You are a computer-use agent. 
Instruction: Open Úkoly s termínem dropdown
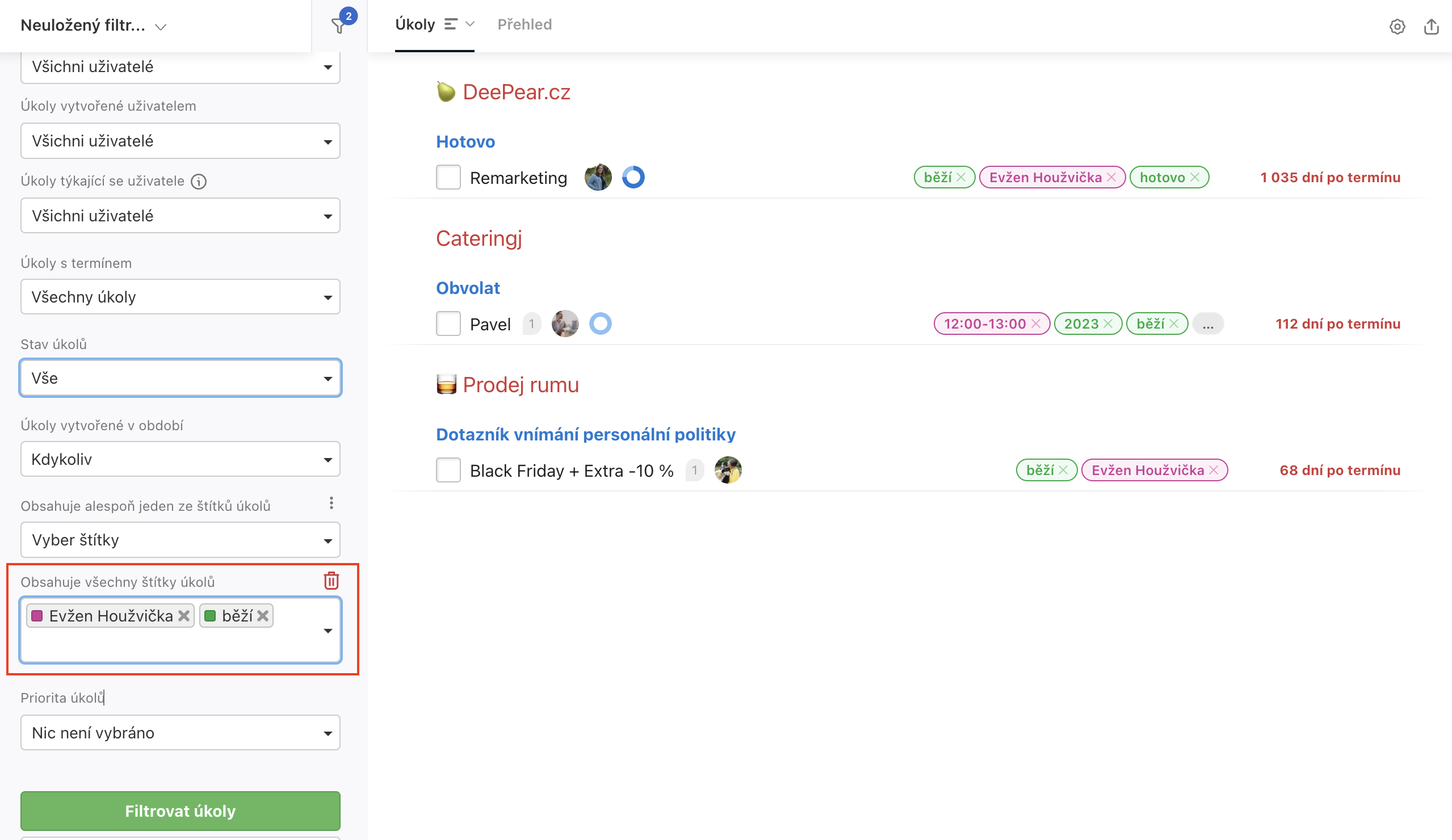[181, 297]
